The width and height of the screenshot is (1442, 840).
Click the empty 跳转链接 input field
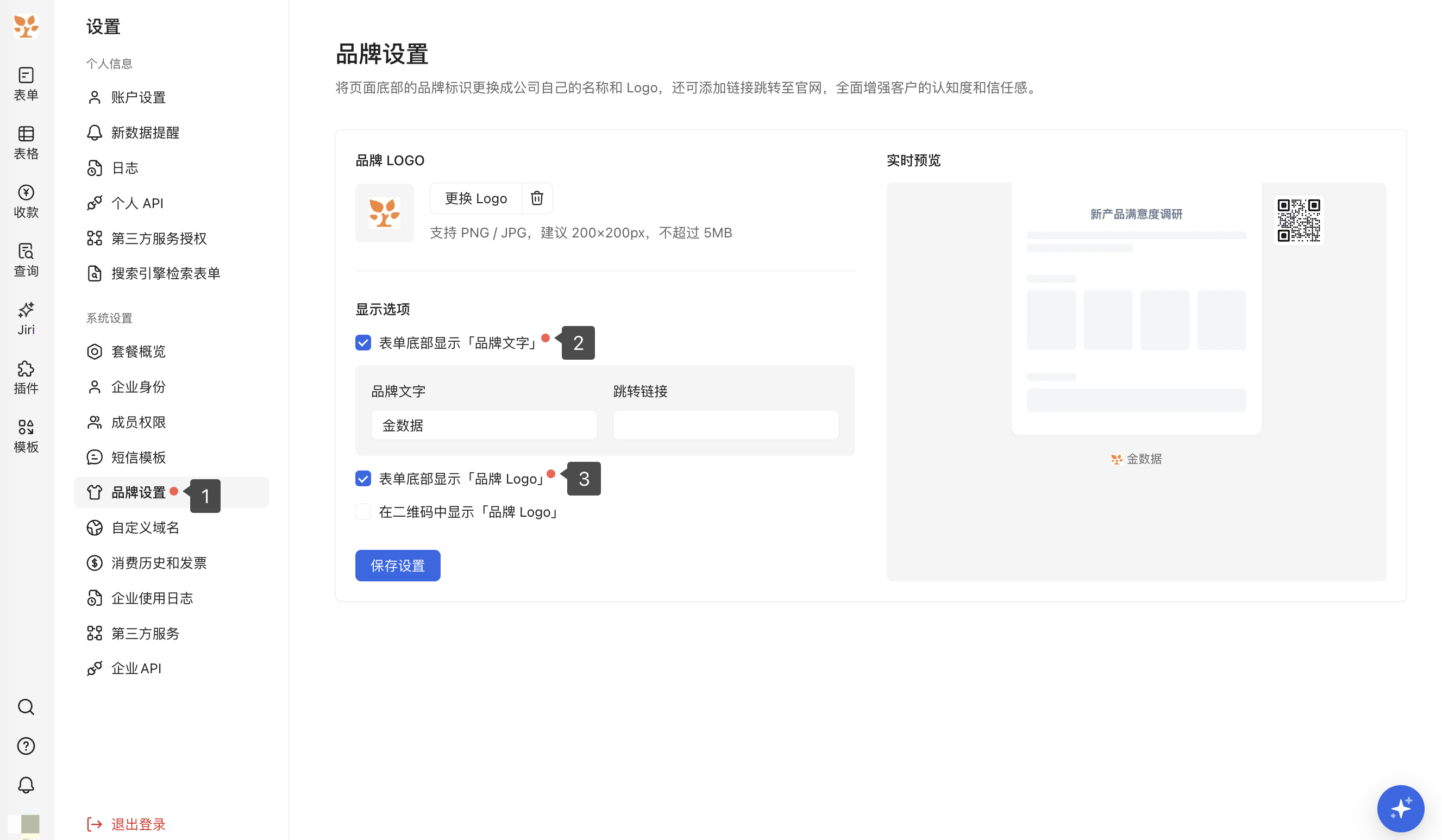point(725,425)
